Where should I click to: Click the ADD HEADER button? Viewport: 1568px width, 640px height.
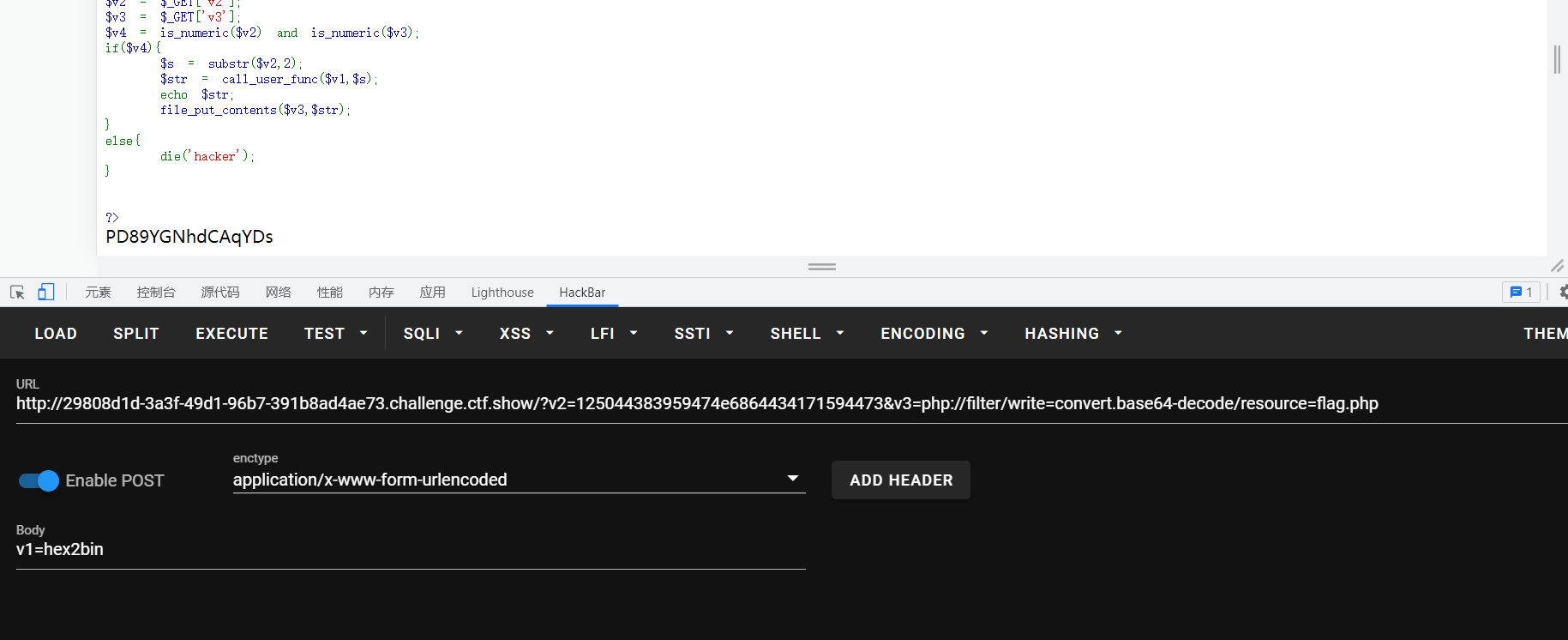901,480
